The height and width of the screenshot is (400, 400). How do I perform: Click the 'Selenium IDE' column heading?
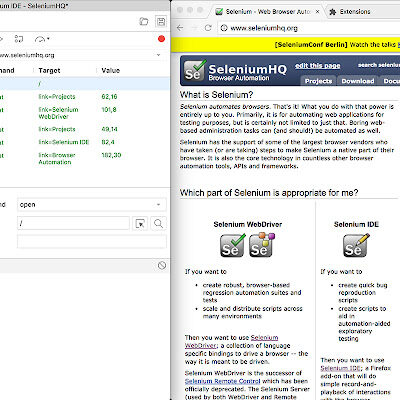tap(356, 224)
